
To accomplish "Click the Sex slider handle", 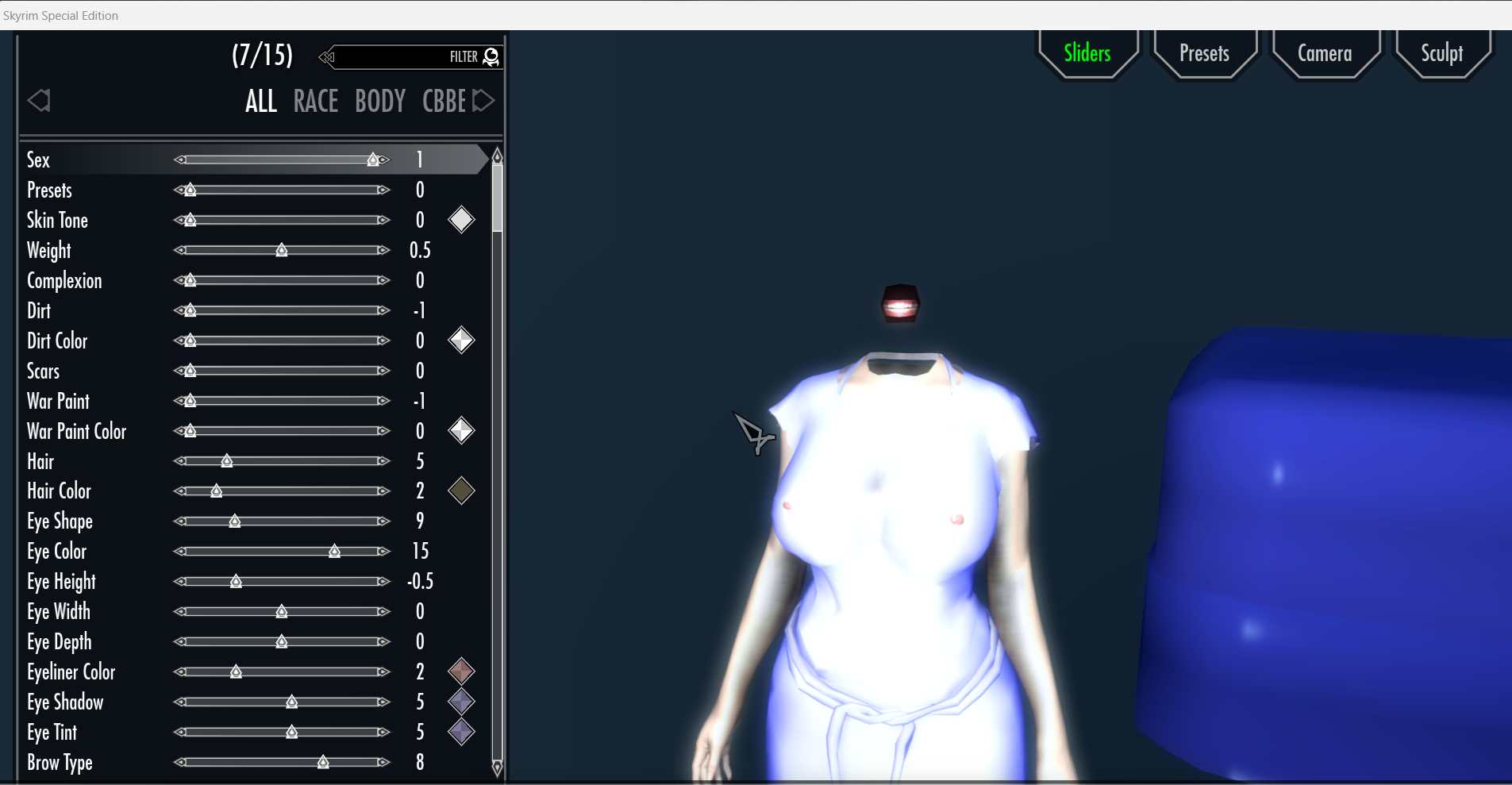I will [373, 160].
